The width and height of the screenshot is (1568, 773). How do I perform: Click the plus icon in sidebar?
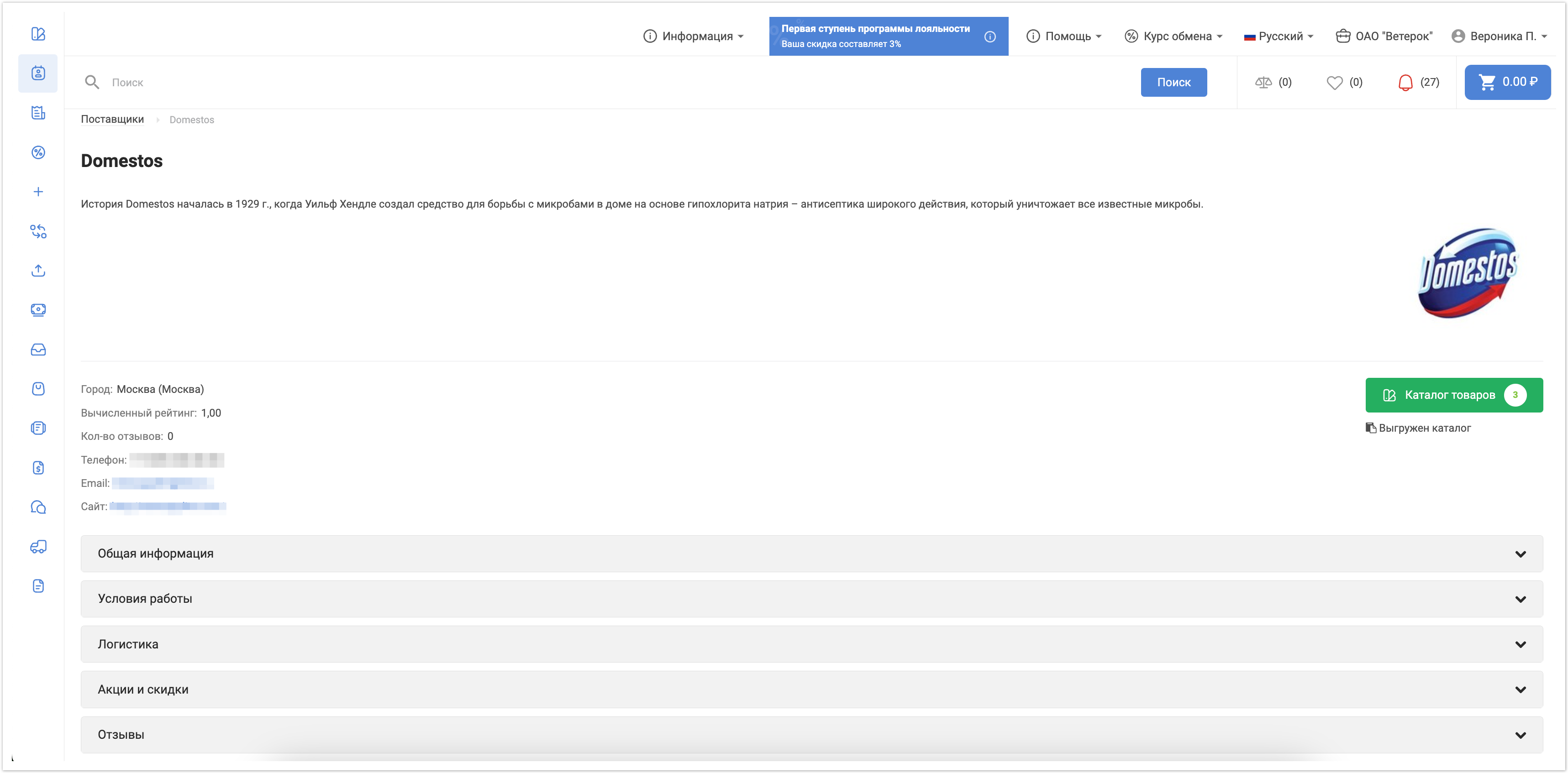pyautogui.click(x=38, y=192)
